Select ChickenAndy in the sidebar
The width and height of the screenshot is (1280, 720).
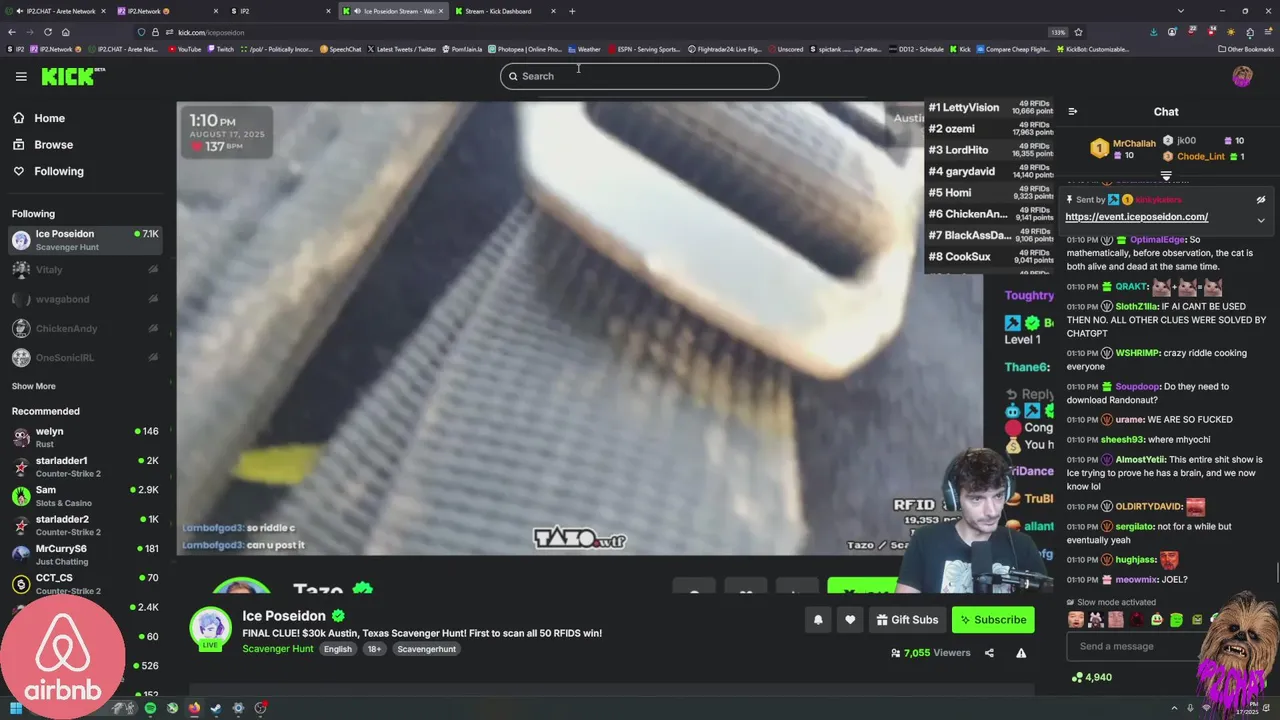click(x=85, y=329)
